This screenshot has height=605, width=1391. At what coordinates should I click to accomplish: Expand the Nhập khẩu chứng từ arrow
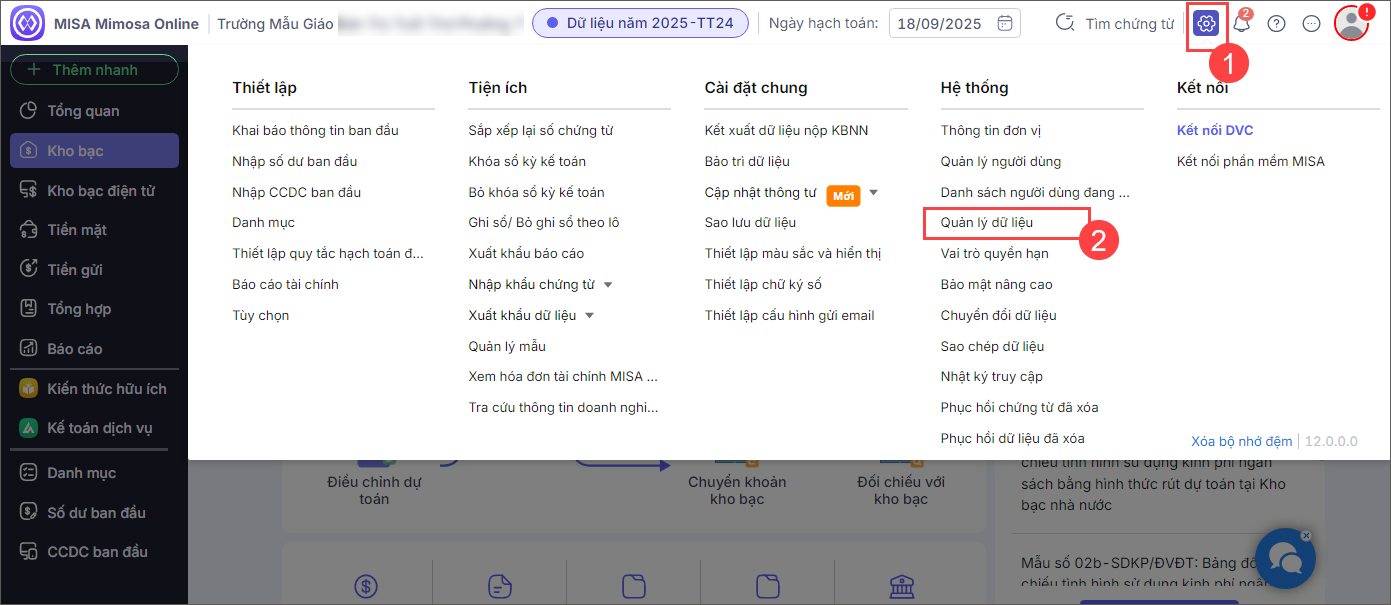click(x=608, y=285)
